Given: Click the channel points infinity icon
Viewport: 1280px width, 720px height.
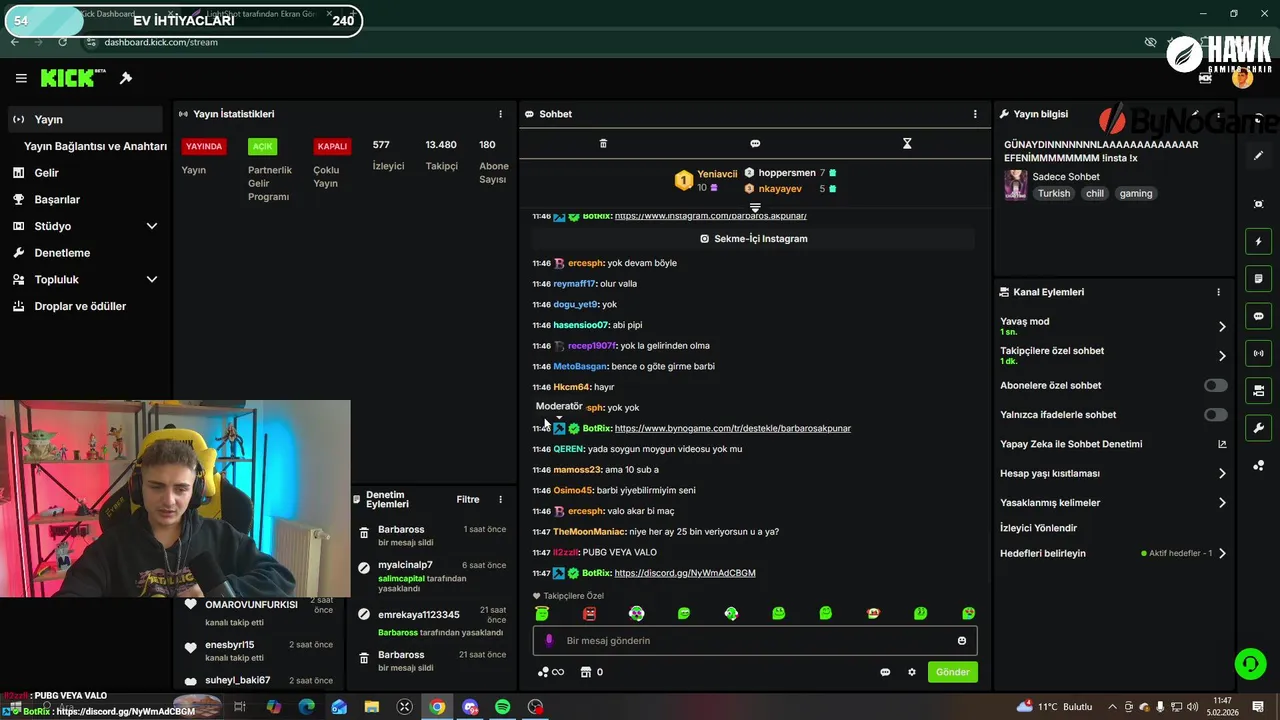Looking at the screenshot, I should pyautogui.click(x=551, y=672).
